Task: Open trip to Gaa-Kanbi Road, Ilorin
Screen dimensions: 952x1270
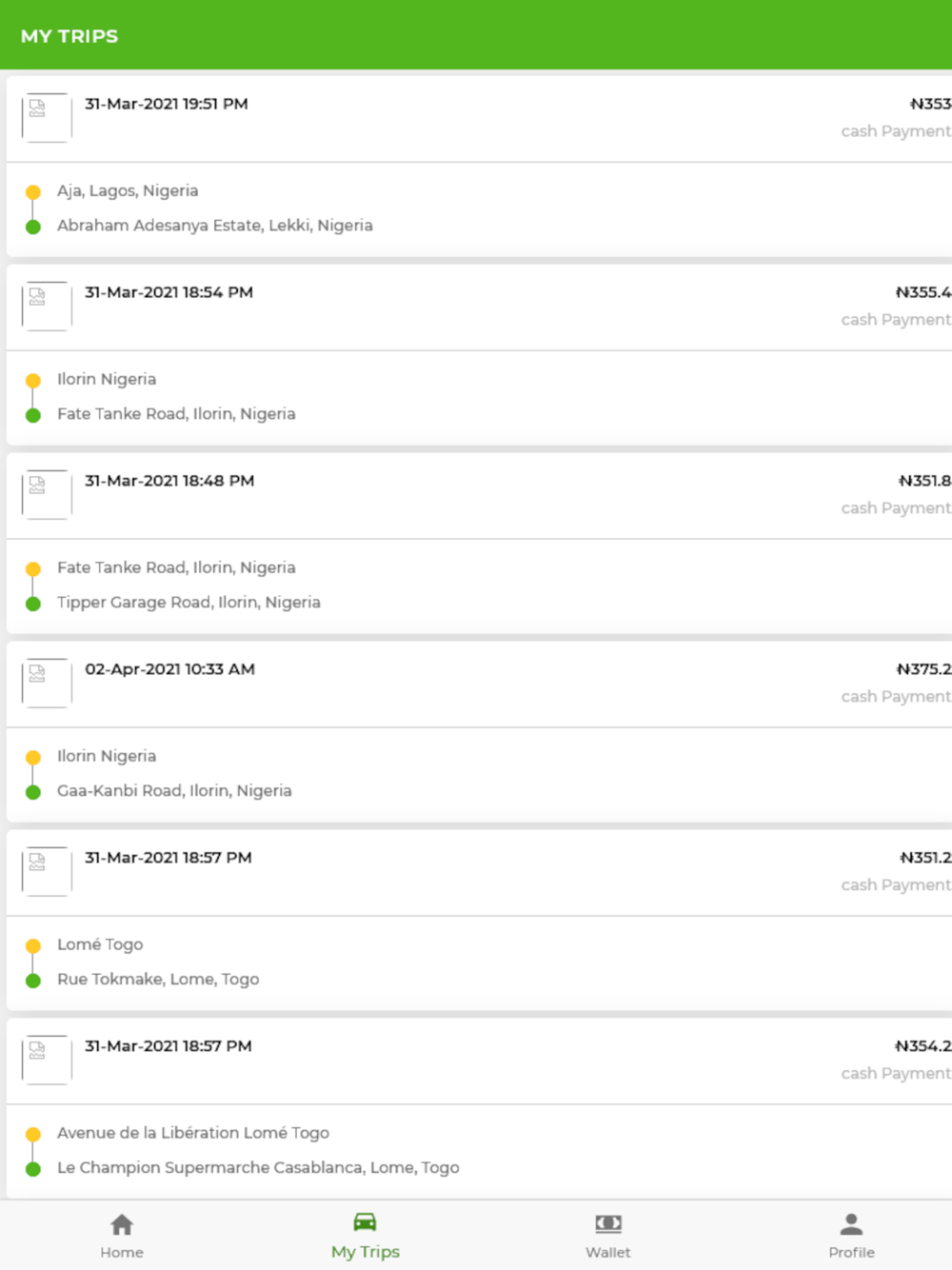Action: [x=174, y=791]
